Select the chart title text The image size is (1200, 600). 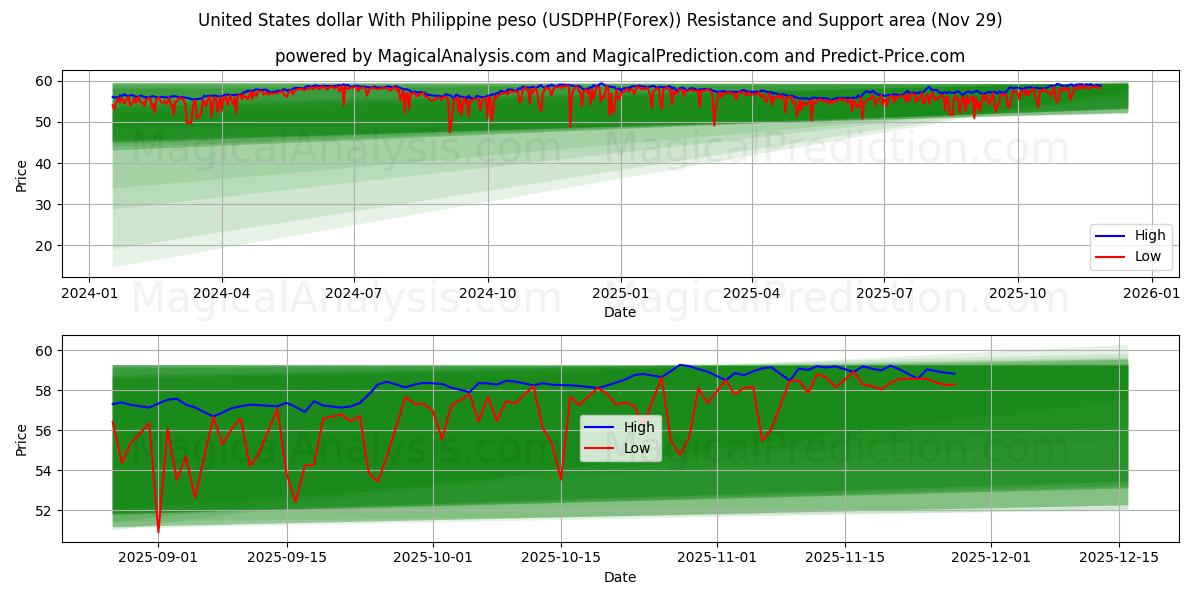600,17
